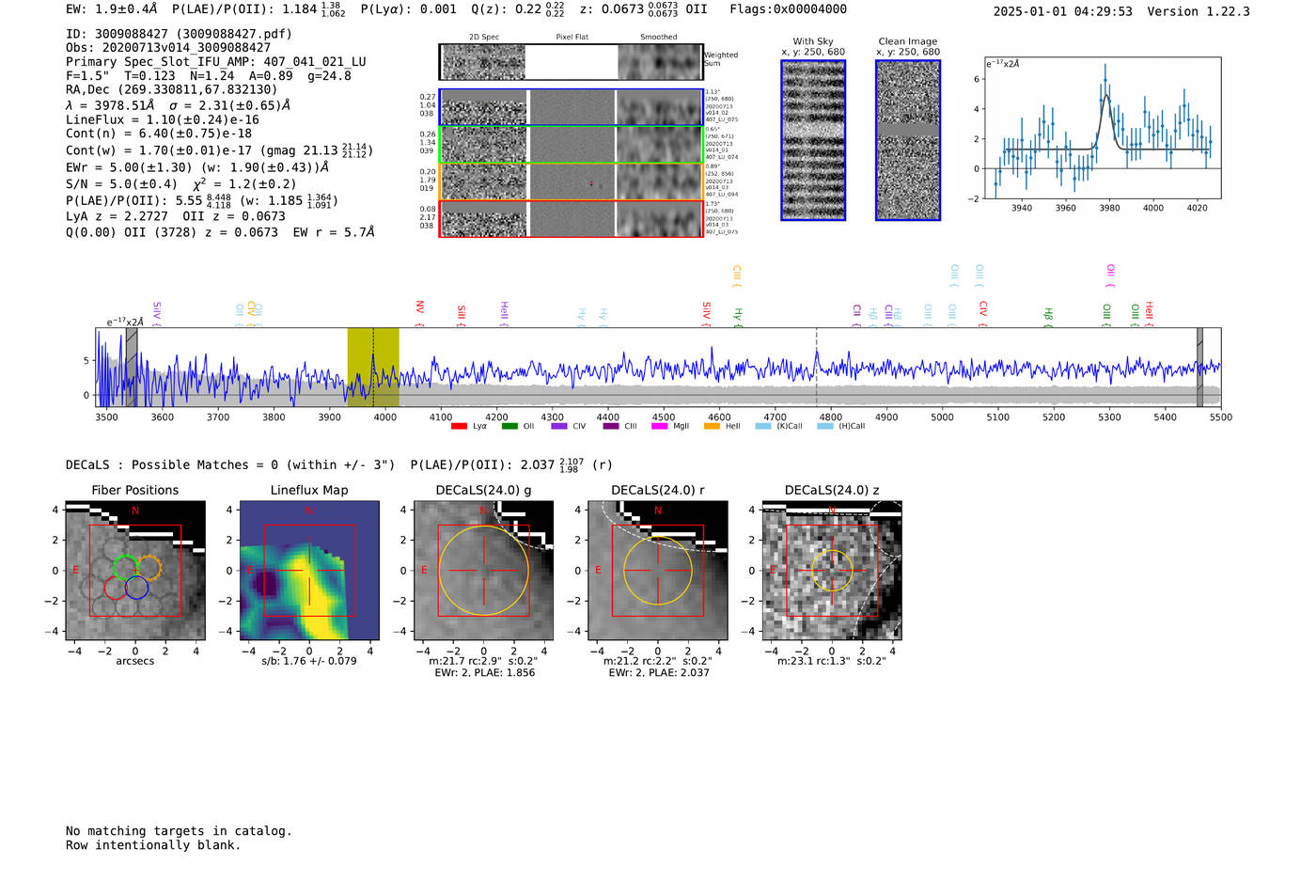The width and height of the screenshot is (1316, 896).
Task: Click the magenta MgII legend swatch
Action: pos(660,426)
